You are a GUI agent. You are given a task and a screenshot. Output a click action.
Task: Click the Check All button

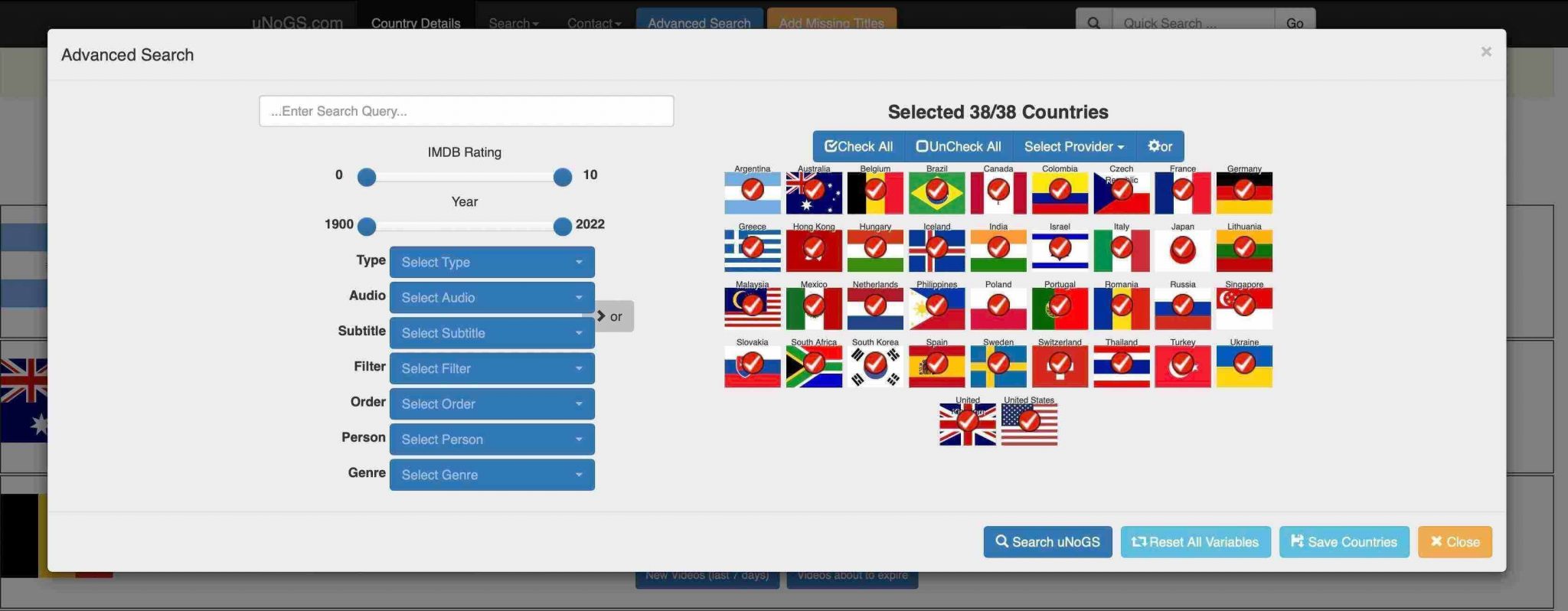(x=858, y=146)
